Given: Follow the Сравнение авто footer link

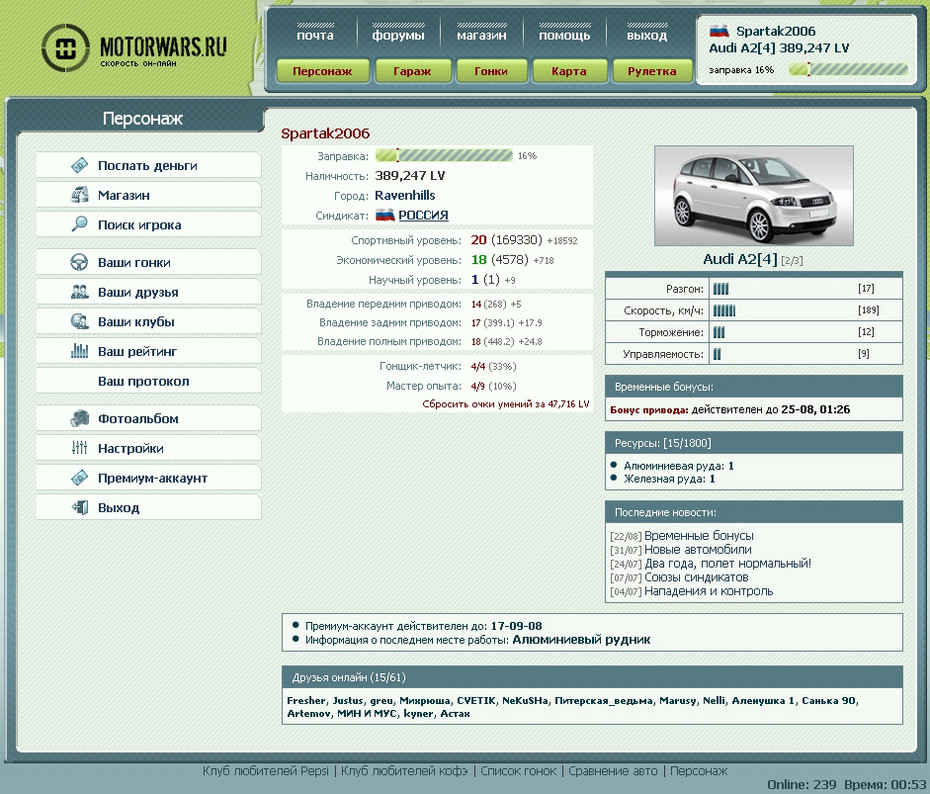Looking at the screenshot, I should click(613, 771).
